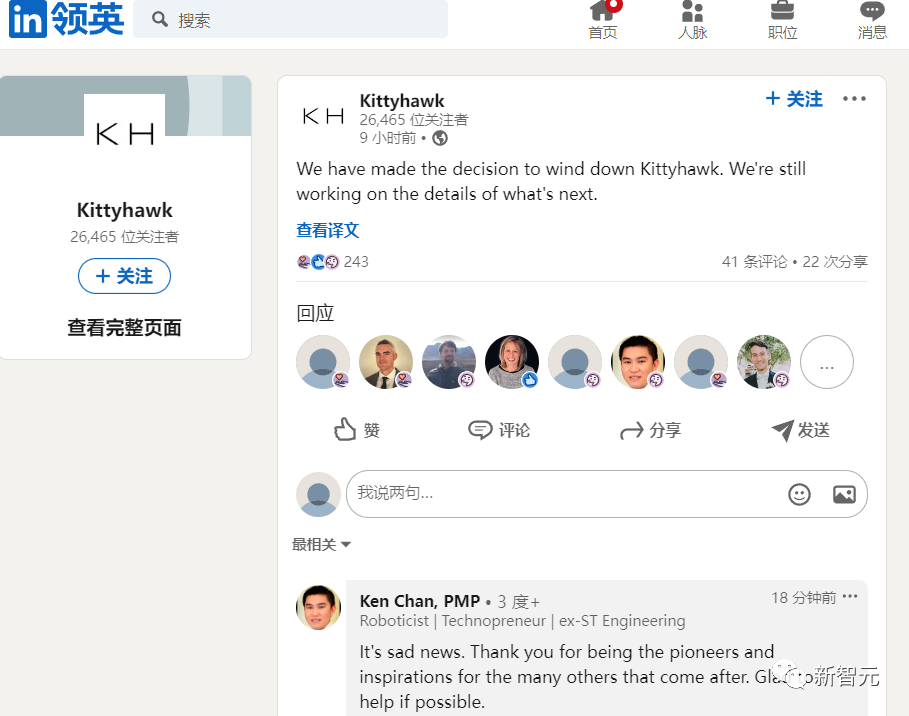
Task: Open the 首页 home tab
Action: [603, 21]
